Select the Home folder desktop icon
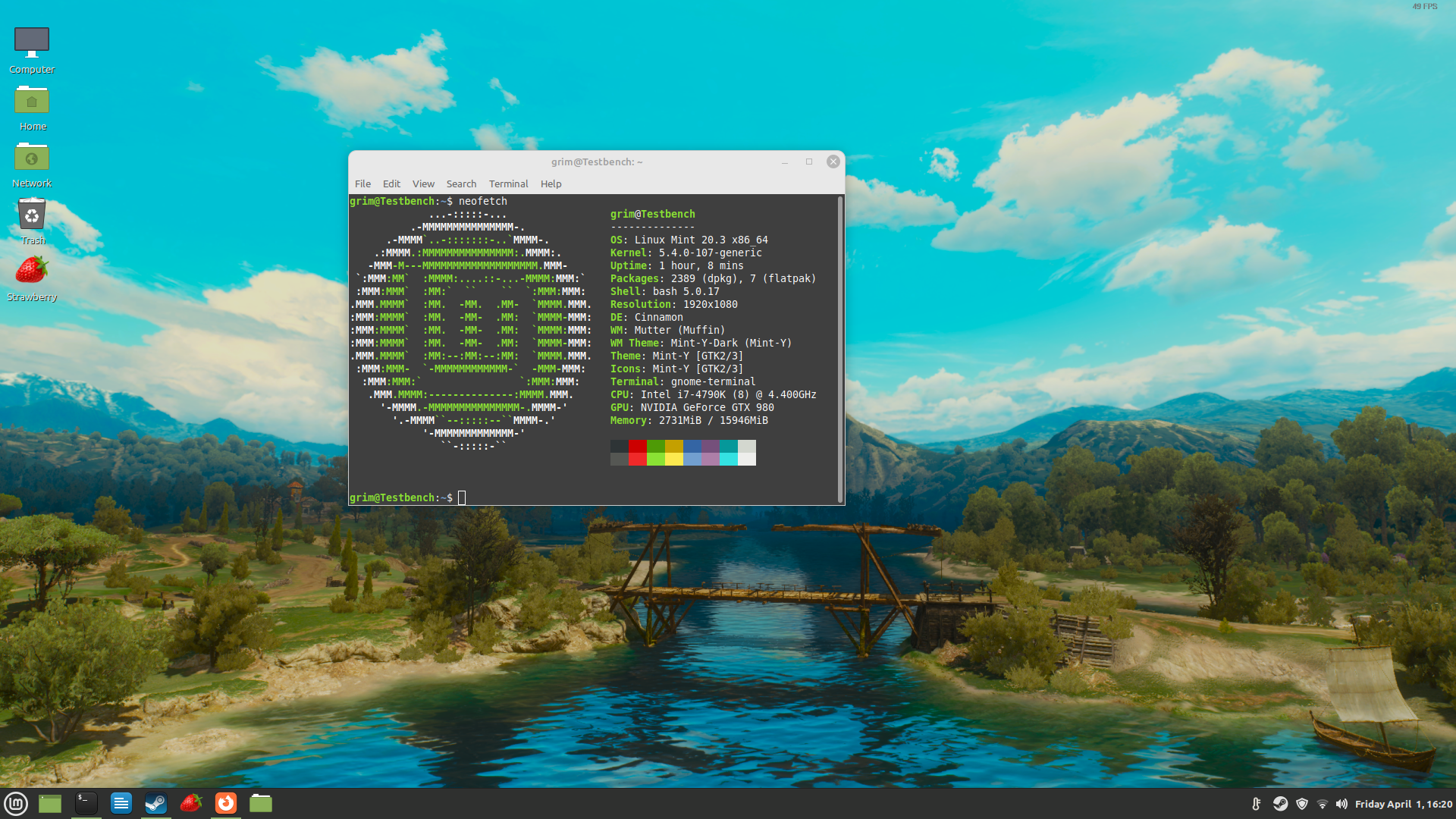 [32, 108]
